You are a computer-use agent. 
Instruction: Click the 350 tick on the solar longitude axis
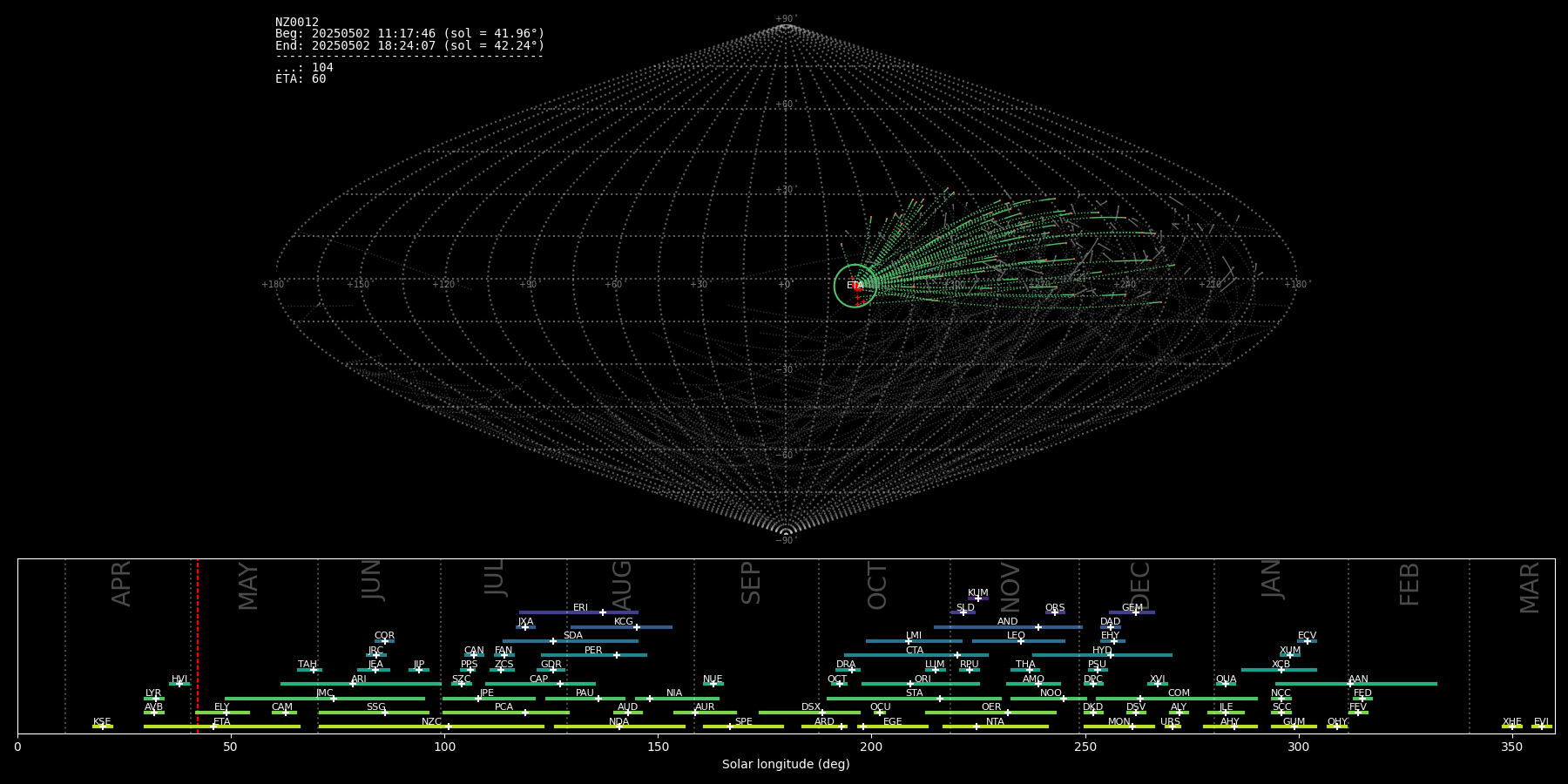click(1512, 747)
